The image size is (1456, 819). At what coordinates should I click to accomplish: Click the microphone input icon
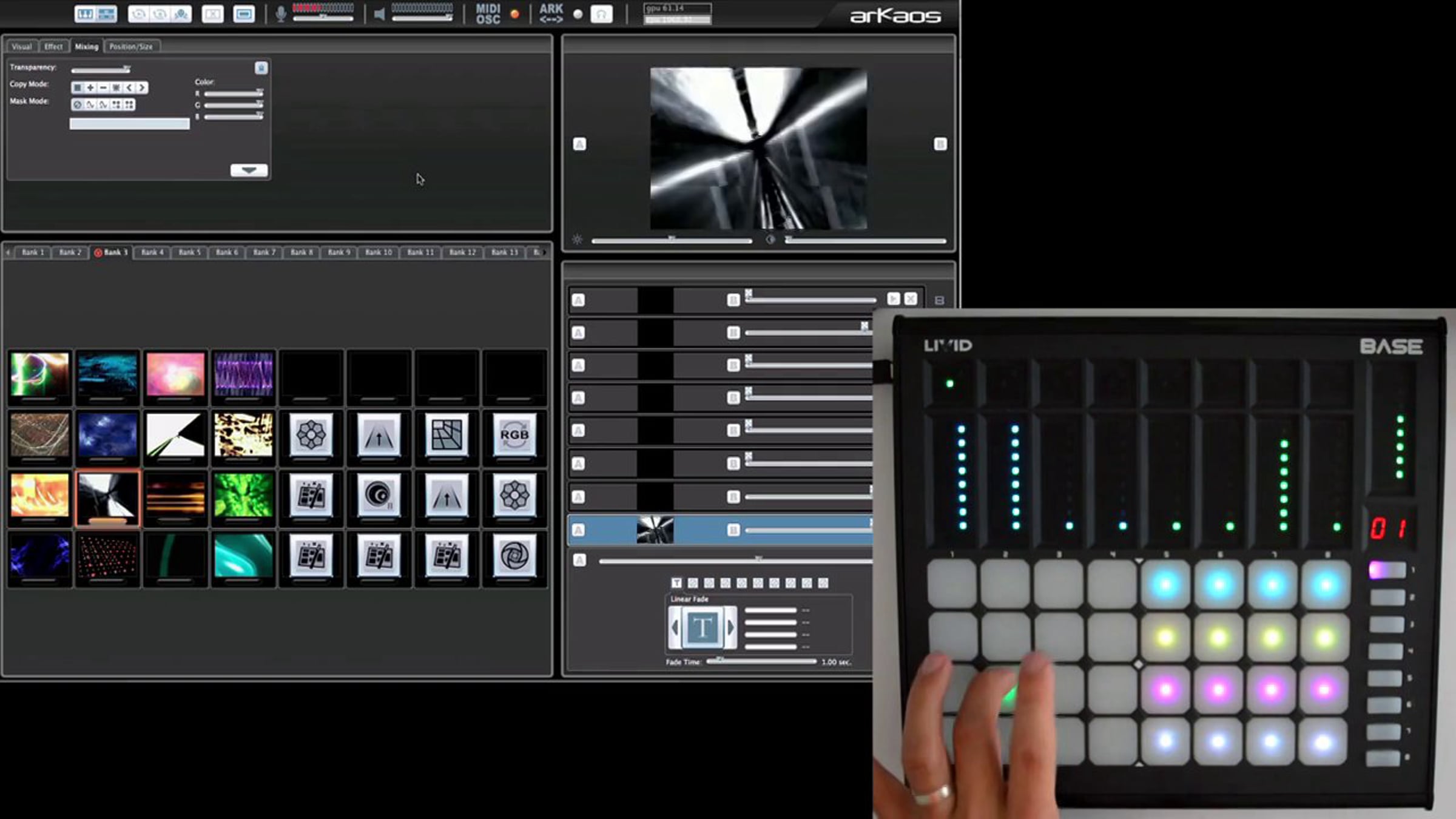tap(280, 14)
